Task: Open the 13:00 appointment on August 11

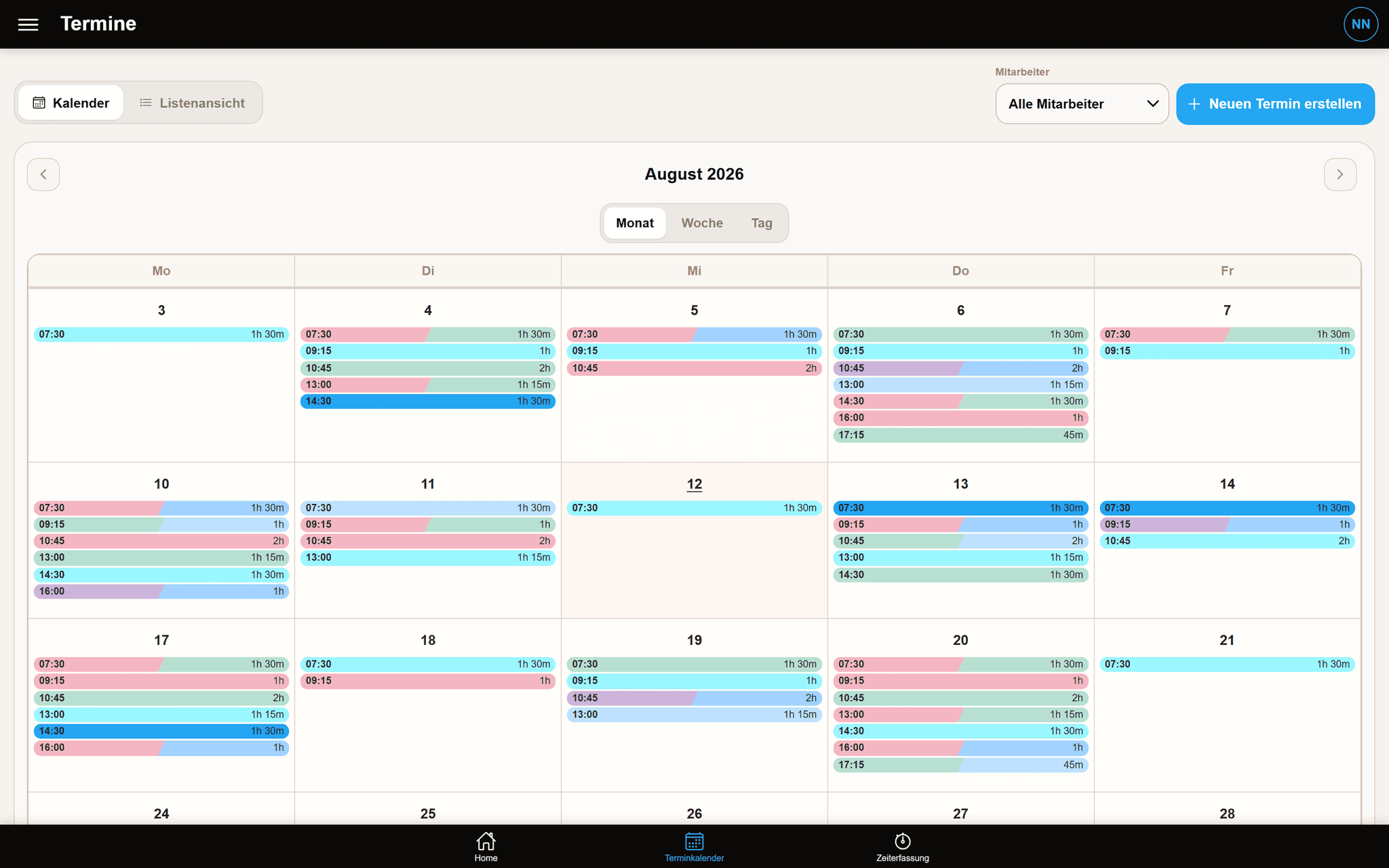Action: [428, 557]
